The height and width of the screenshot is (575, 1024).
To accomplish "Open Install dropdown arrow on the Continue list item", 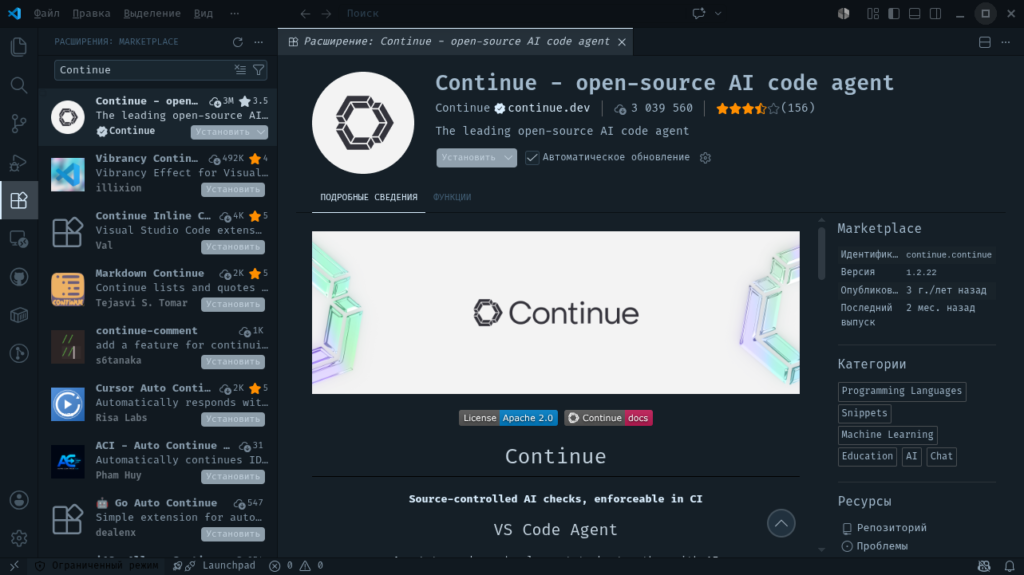I will [261, 132].
